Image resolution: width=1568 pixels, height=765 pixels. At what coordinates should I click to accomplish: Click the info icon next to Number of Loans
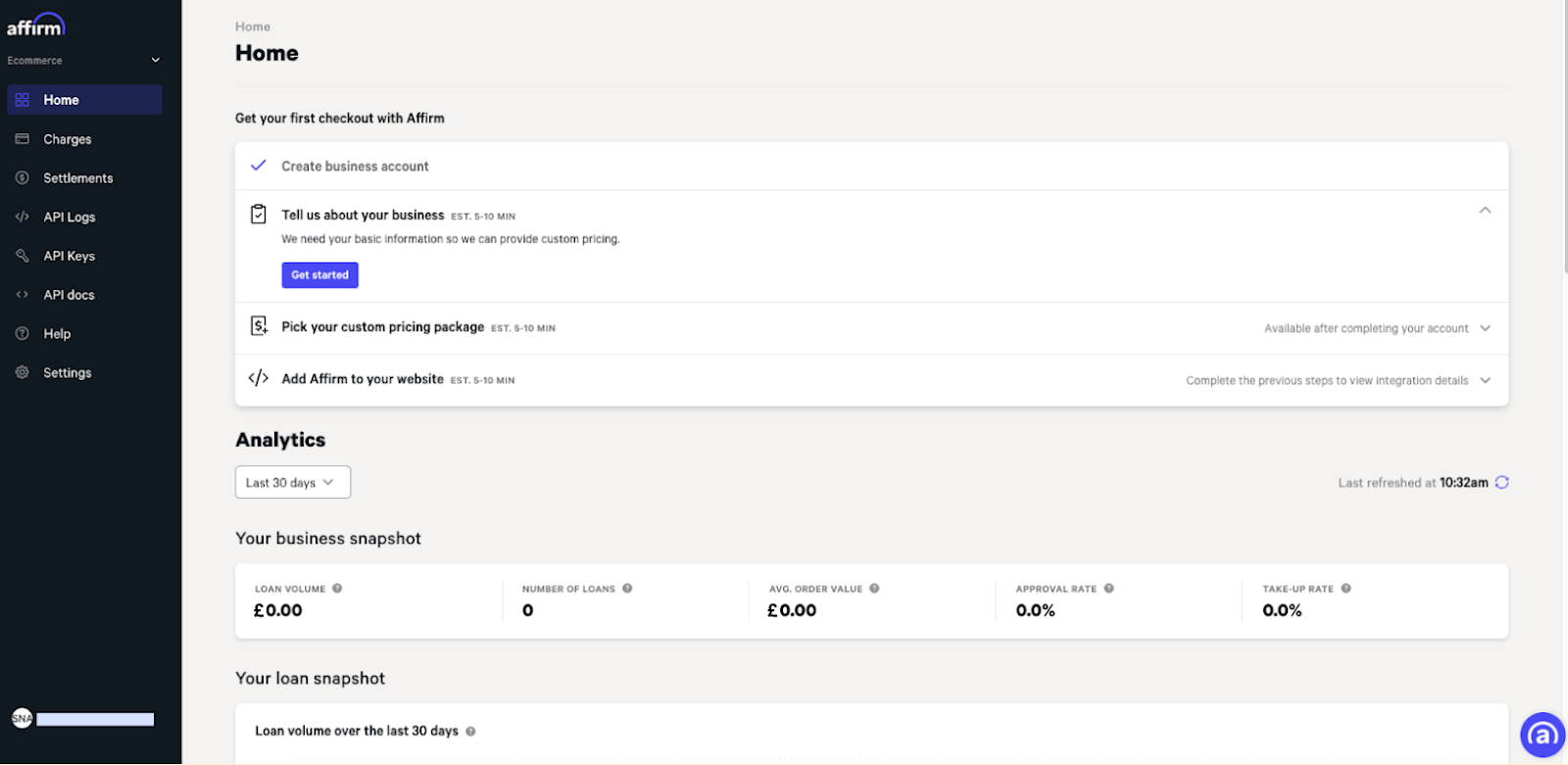point(627,589)
